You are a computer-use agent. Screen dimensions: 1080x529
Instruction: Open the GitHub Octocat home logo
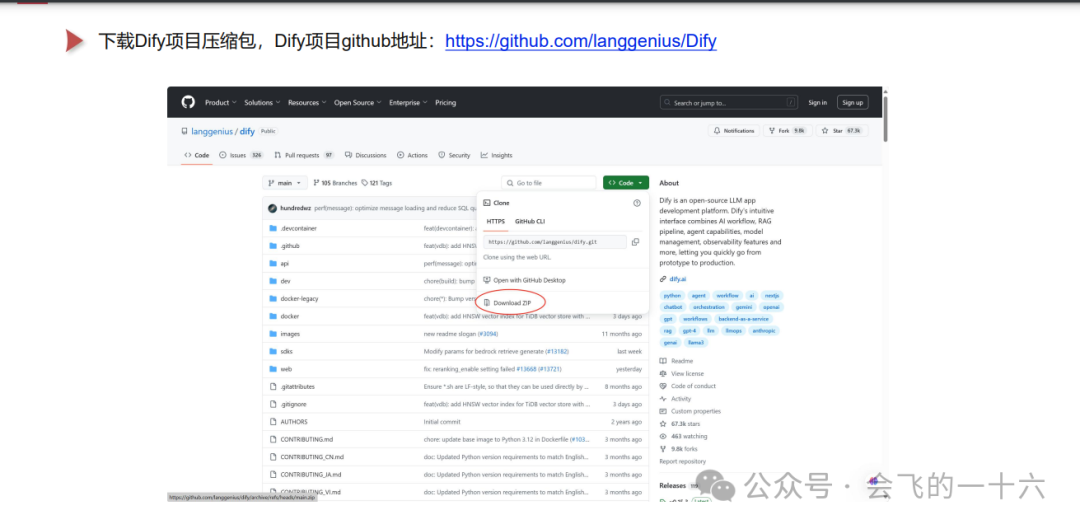[x=188, y=102]
